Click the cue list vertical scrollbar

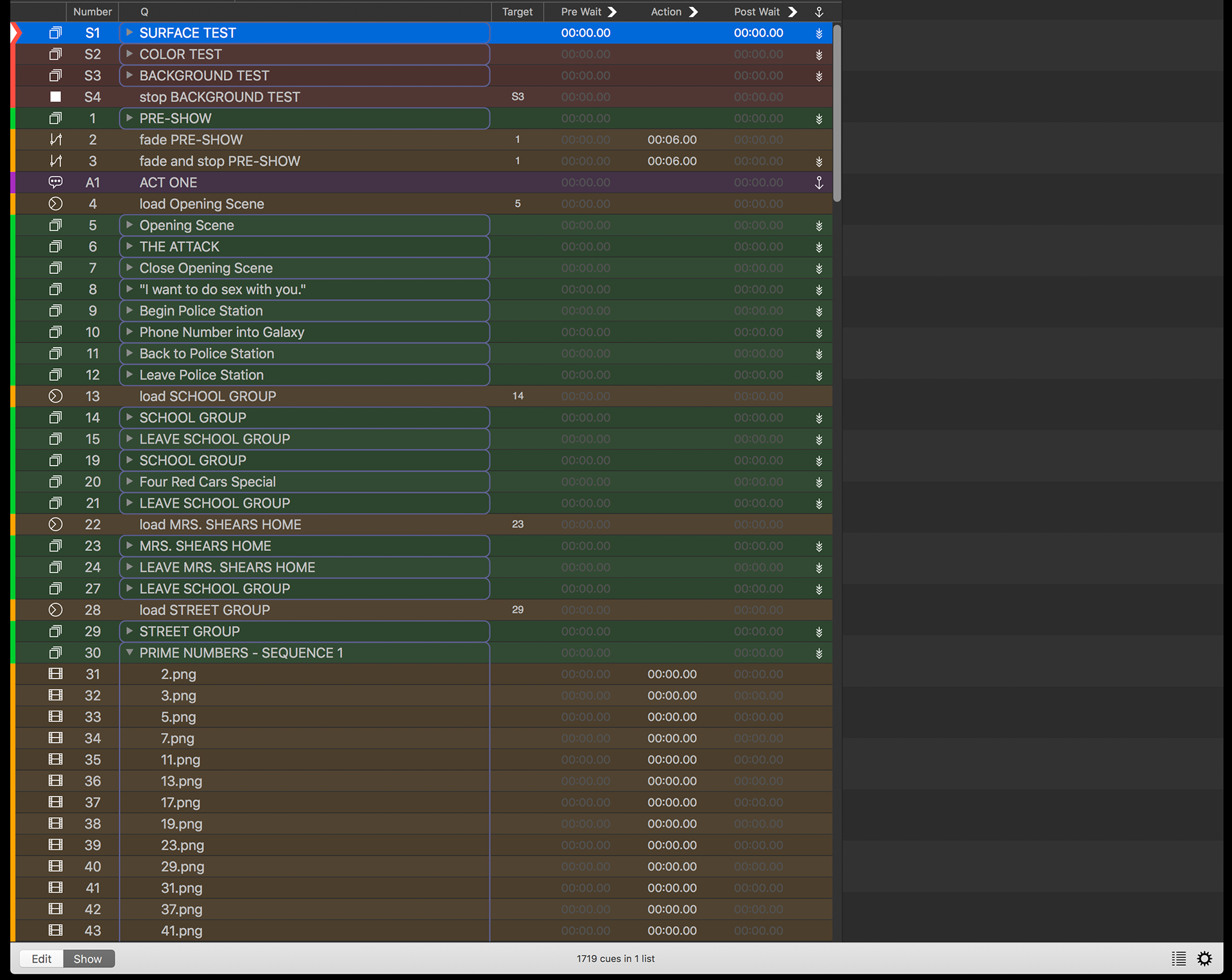(837, 114)
